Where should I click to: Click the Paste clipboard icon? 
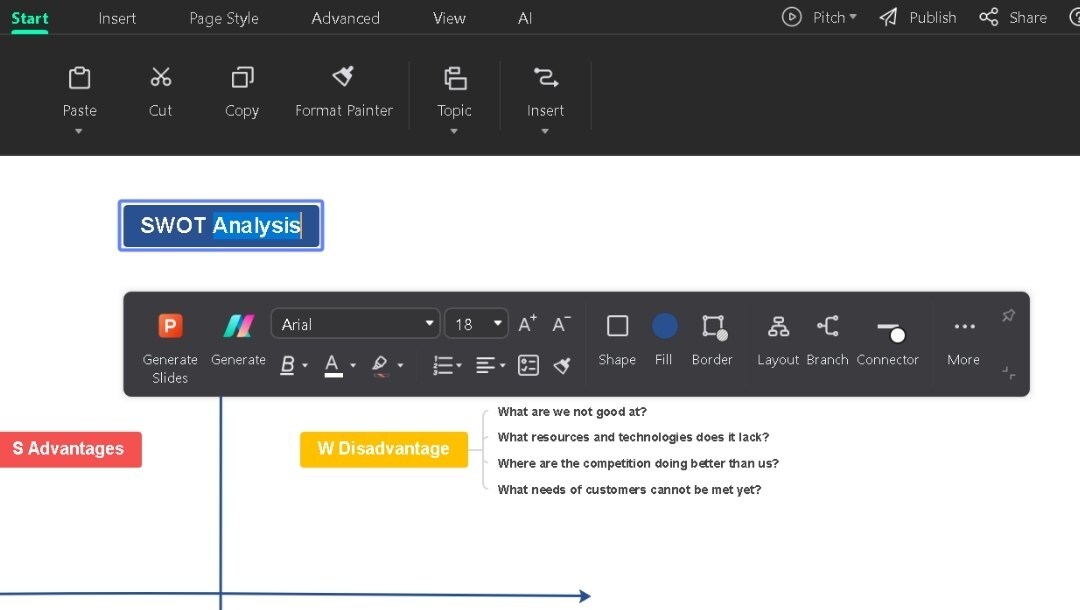coord(79,78)
